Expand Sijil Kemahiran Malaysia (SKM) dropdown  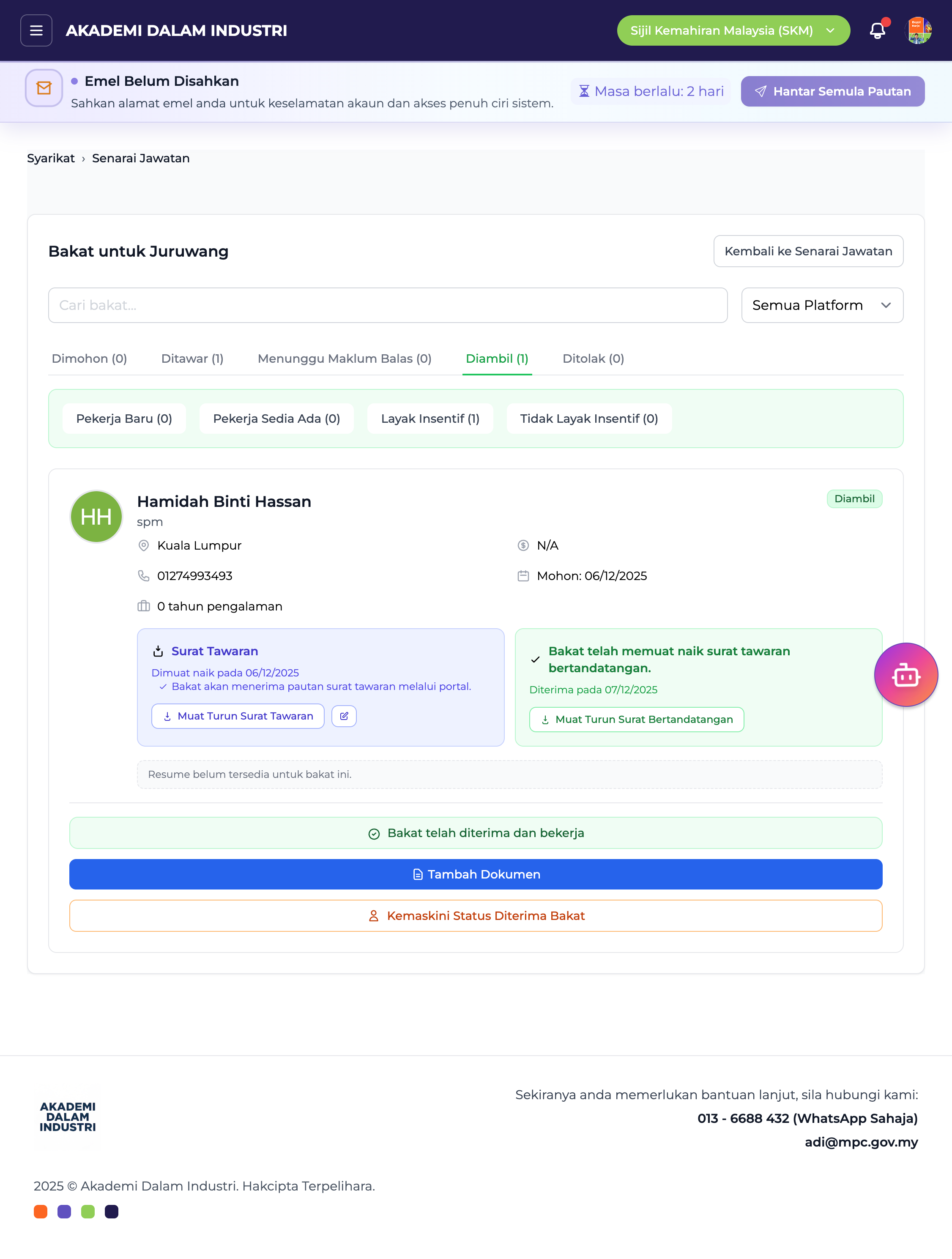coord(733,30)
